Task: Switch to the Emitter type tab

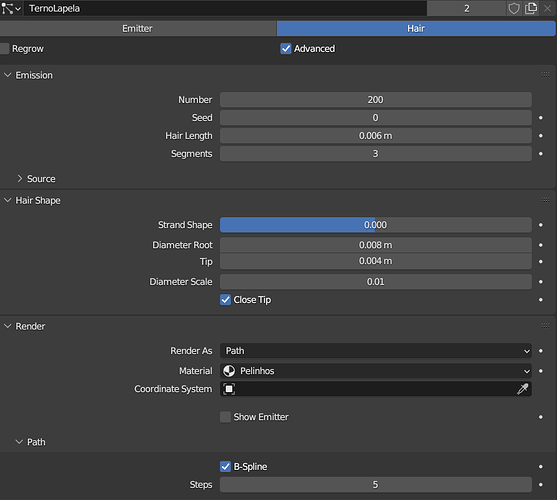Action: pos(138,28)
